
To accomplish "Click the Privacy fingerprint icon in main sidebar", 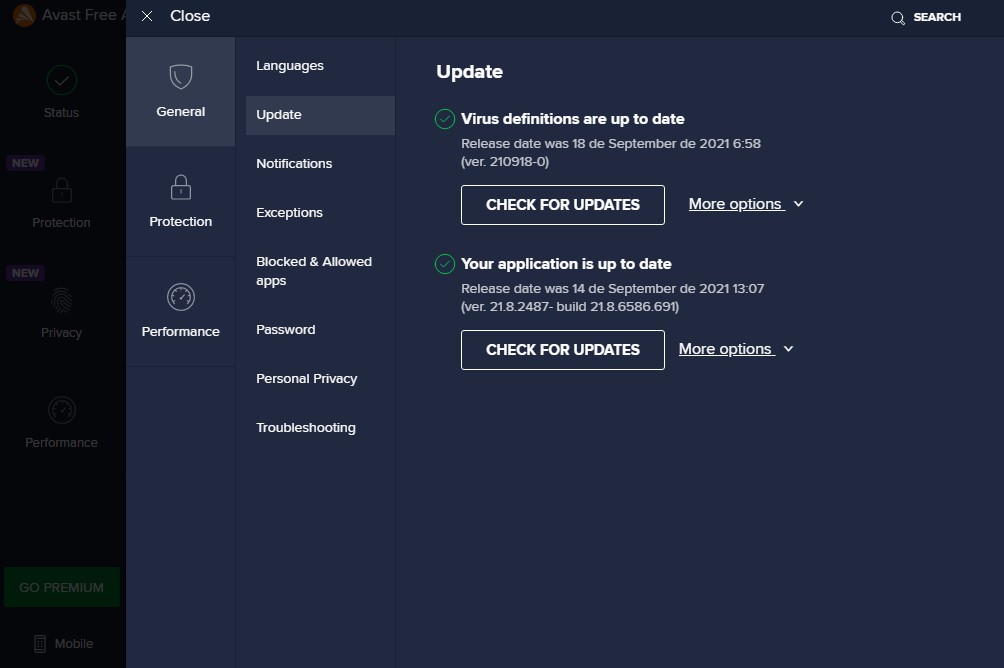I will tap(61, 300).
